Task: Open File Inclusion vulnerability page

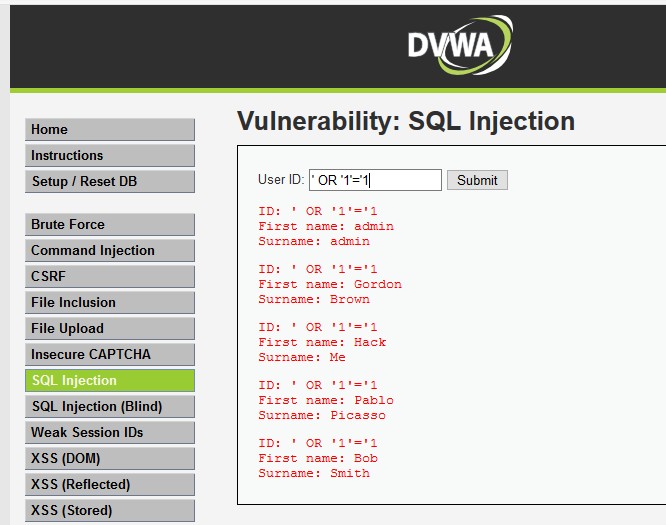Action: click(x=110, y=302)
